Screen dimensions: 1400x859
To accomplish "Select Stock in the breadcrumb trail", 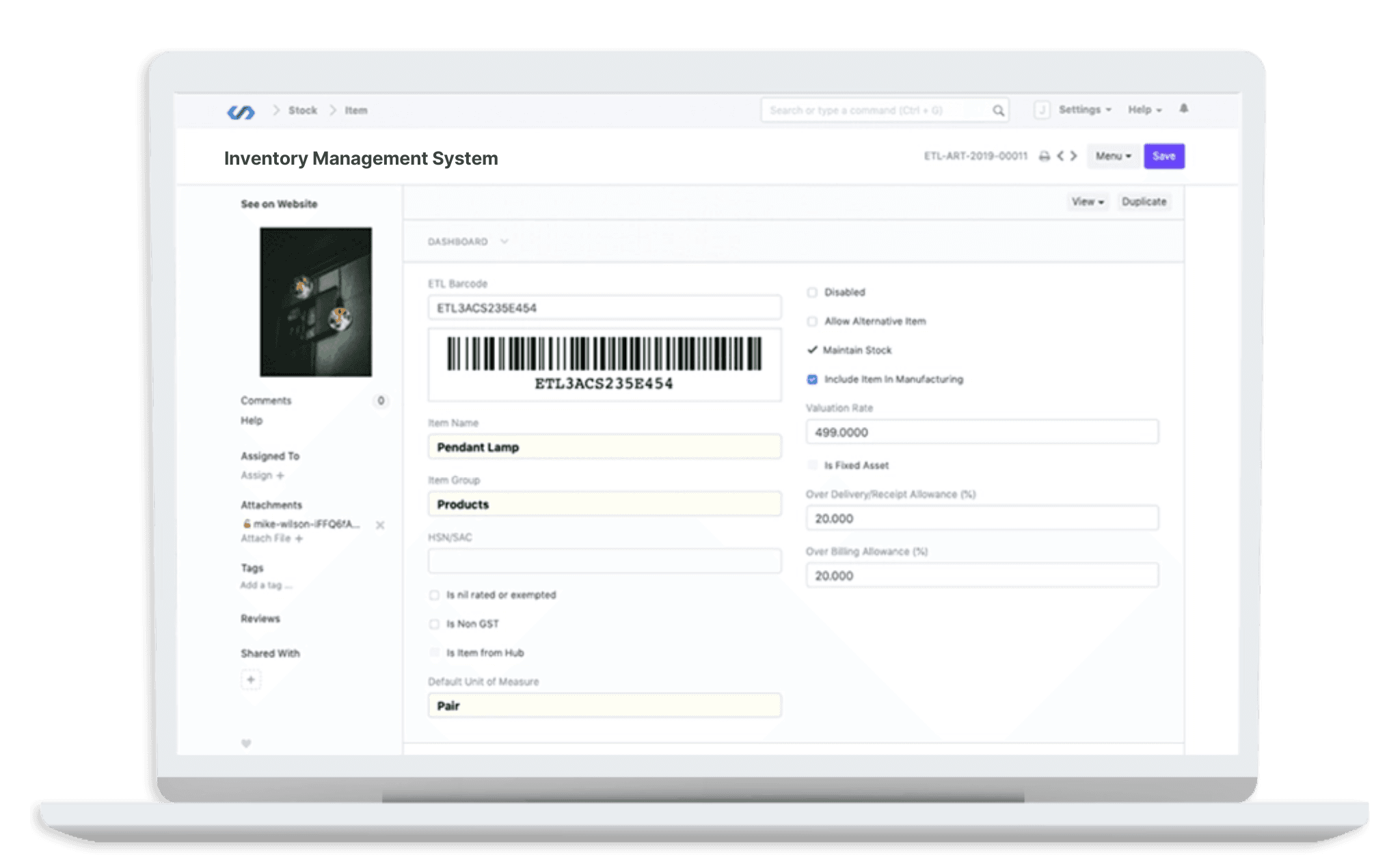I will point(302,110).
